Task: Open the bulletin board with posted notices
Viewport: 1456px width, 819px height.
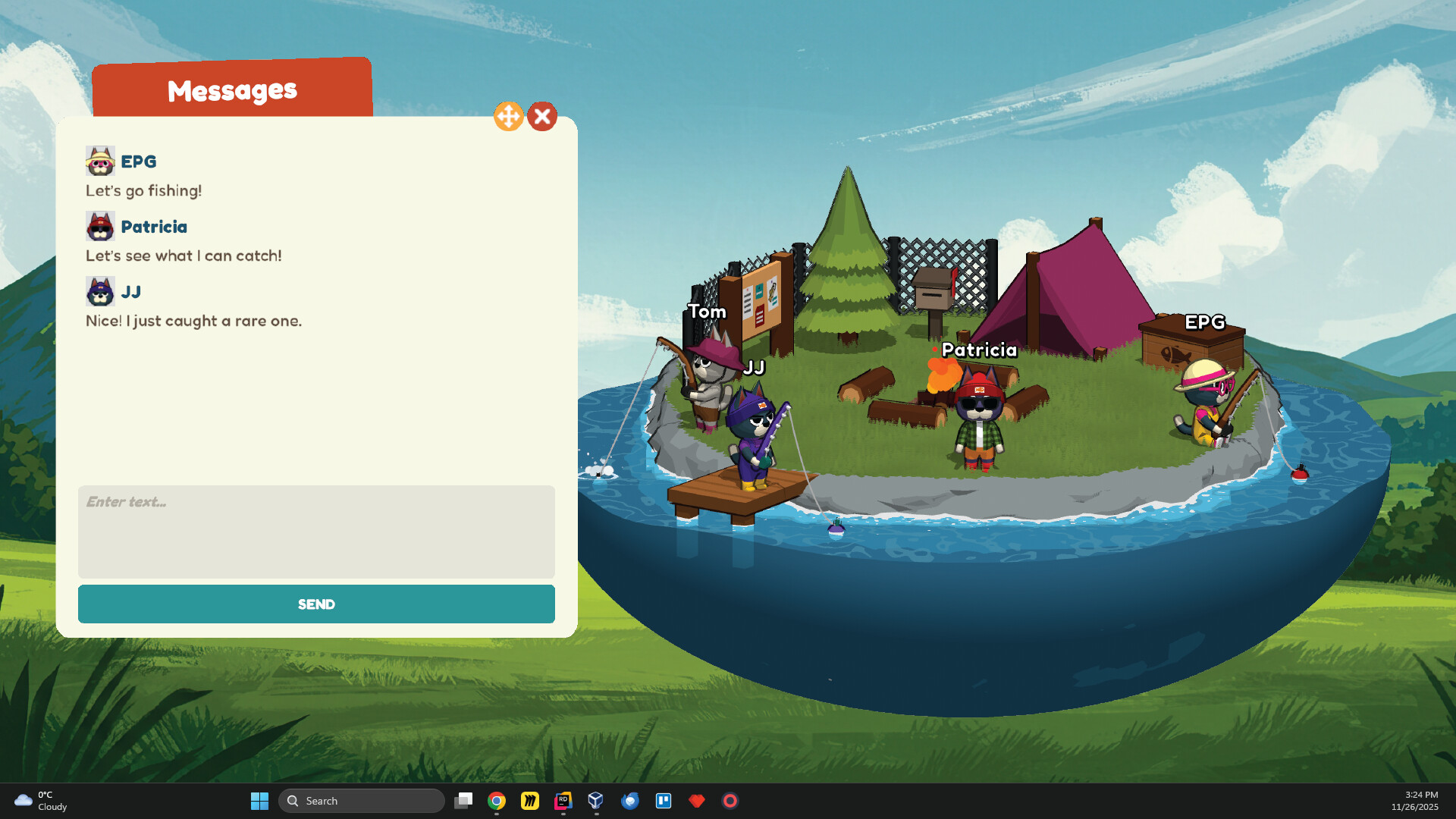Action: click(x=761, y=300)
